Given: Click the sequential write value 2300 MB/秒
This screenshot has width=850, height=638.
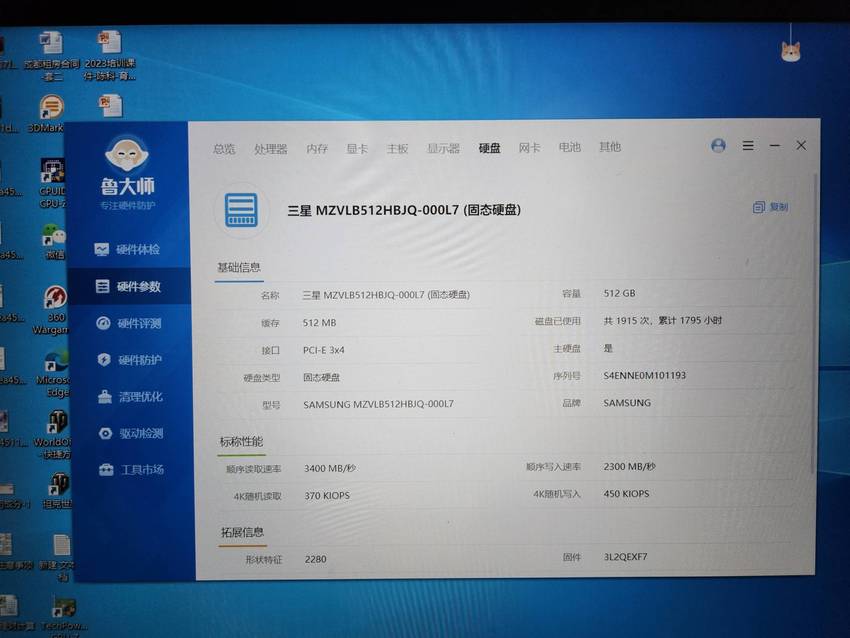Looking at the screenshot, I should (629, 467).
